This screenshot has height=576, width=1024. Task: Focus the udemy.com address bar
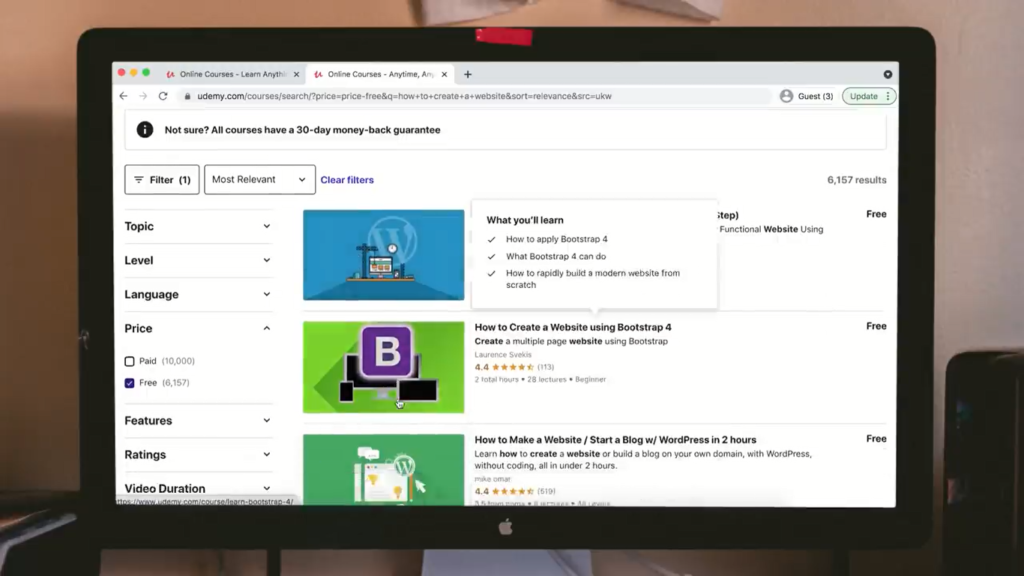(x=404, y=96)
